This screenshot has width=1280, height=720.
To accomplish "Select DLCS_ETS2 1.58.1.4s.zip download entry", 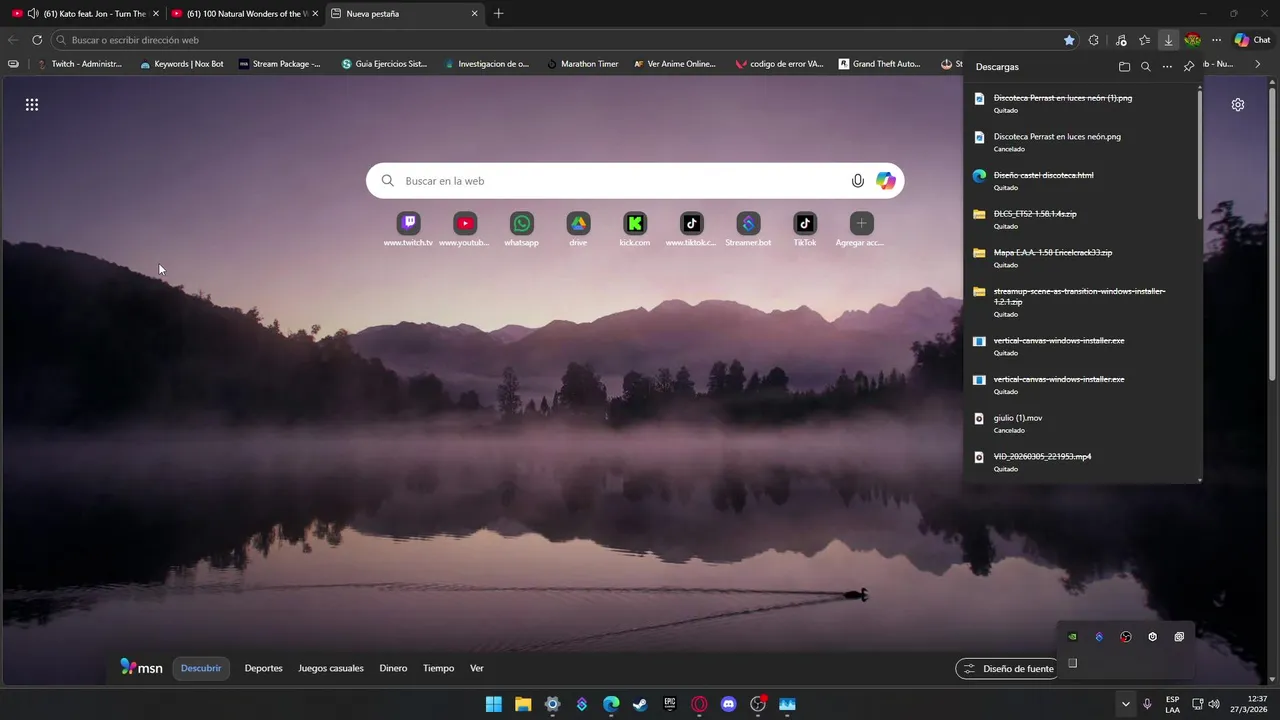I will tap(1082, 219).
